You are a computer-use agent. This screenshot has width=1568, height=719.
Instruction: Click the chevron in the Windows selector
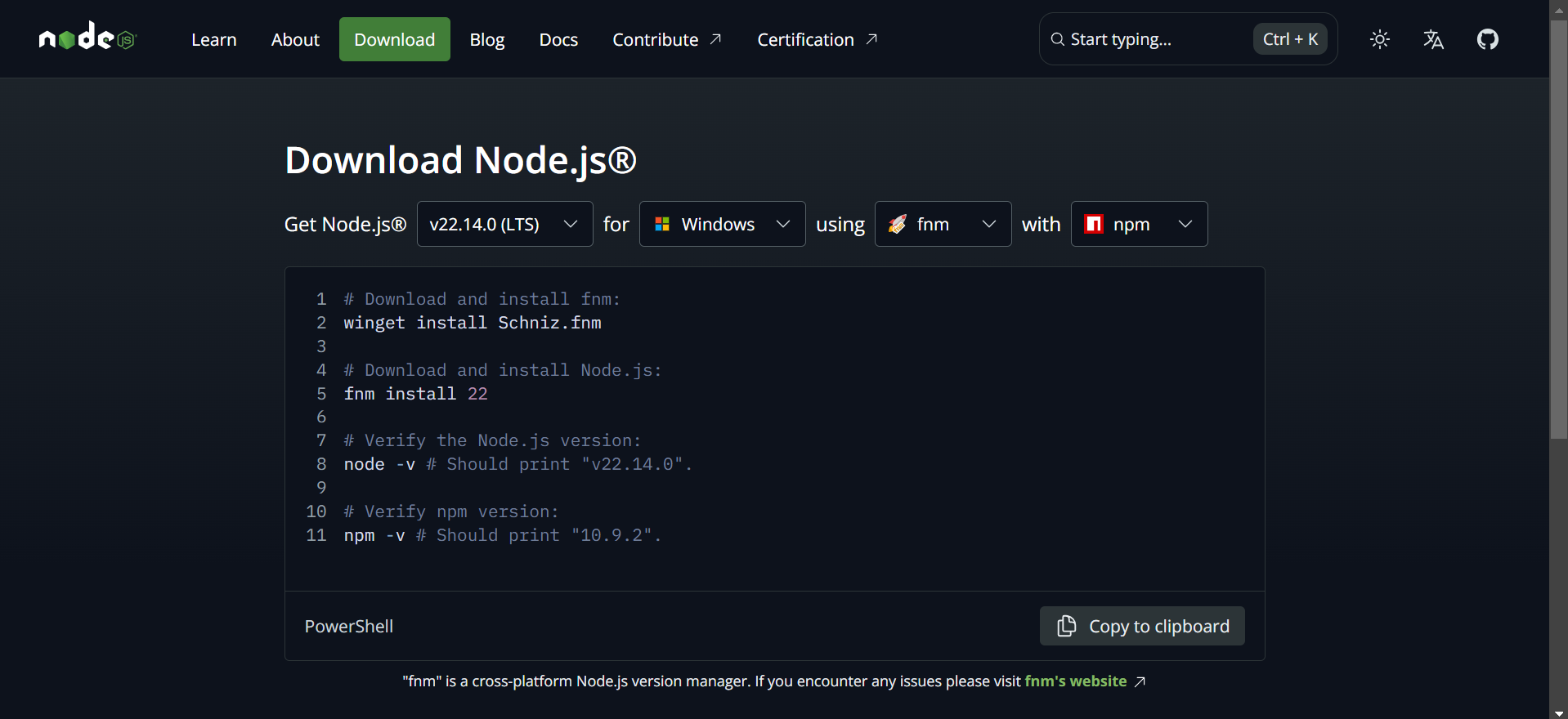coord(783,224)
